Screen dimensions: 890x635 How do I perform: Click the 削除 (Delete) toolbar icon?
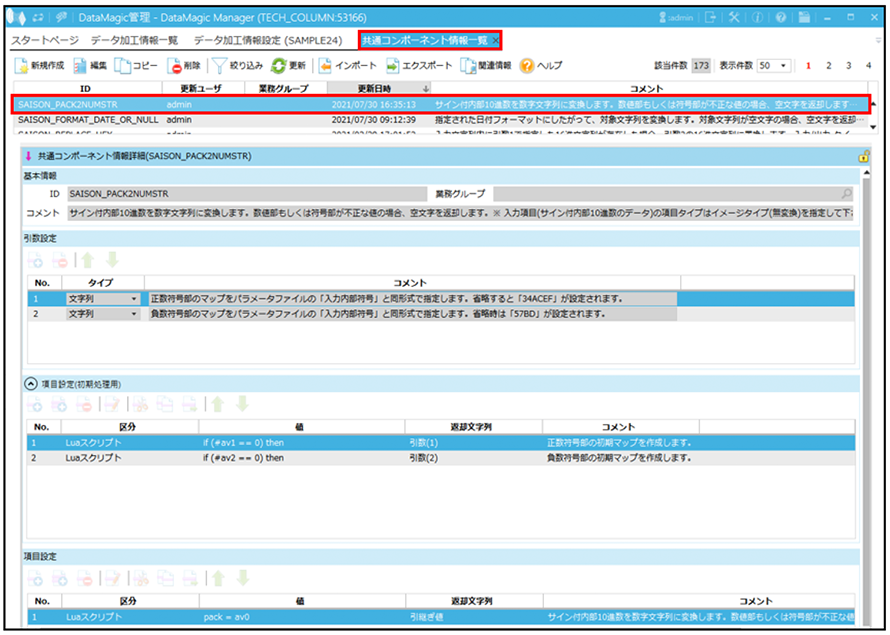(175, 66)
